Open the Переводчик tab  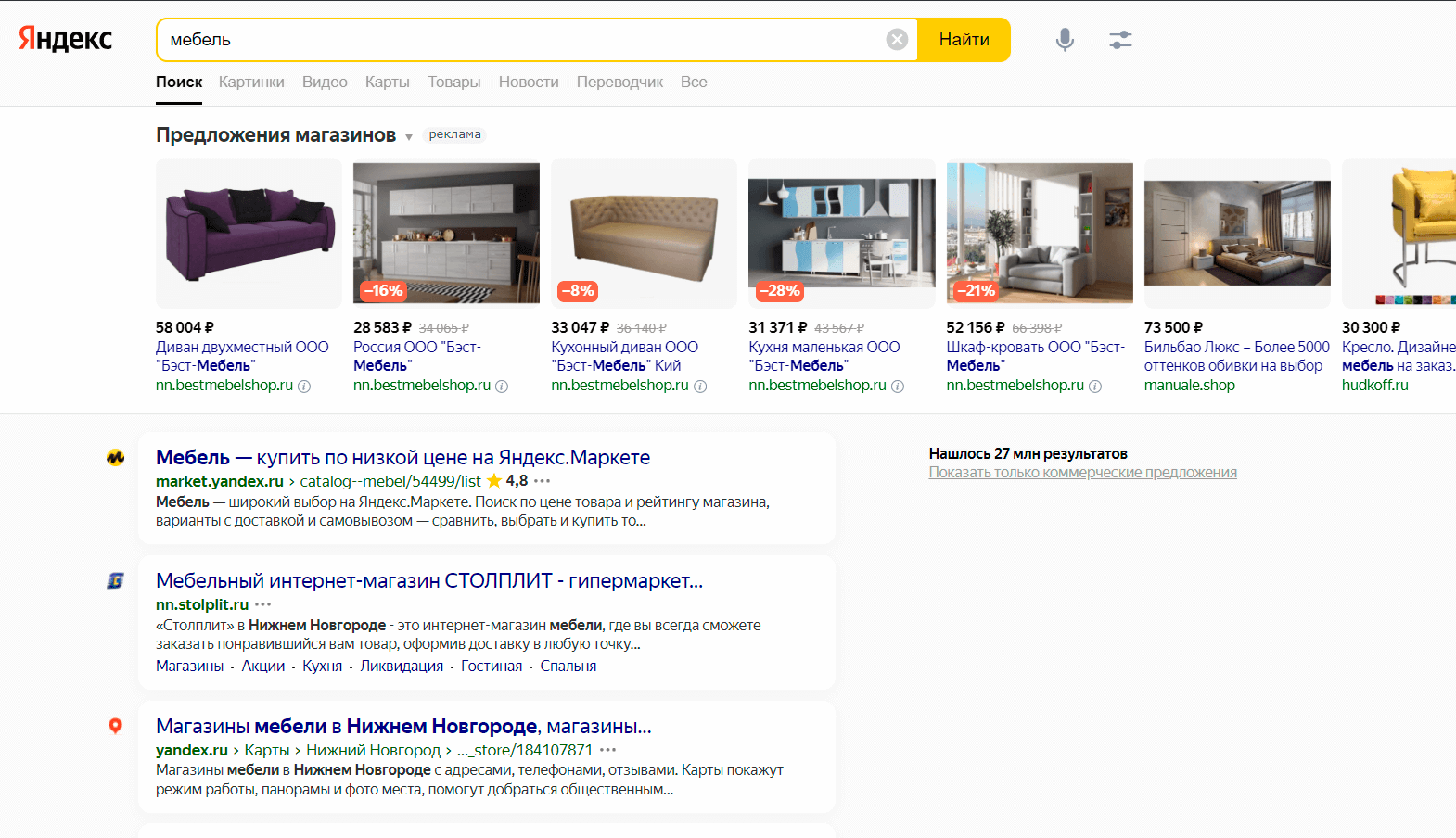[x=619, y=82]
